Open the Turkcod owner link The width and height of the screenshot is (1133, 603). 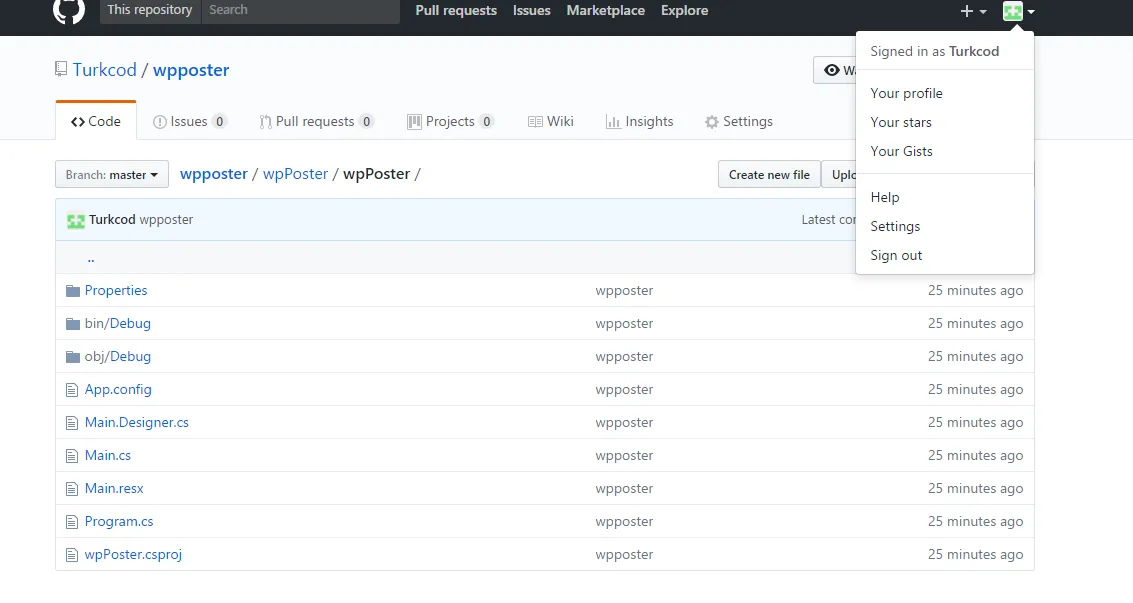[105, 70]
